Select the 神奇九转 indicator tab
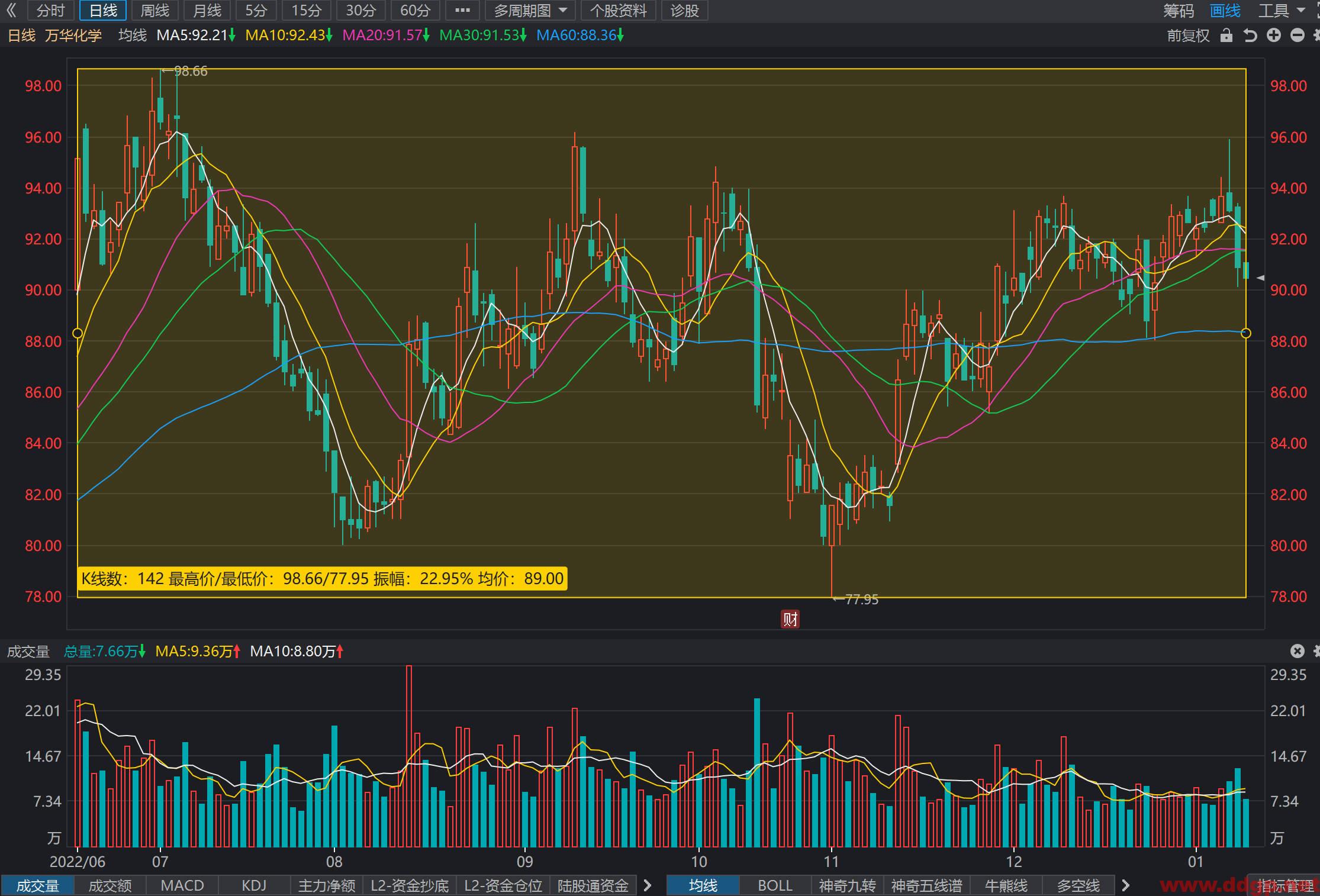The image size is (1320, 896). [848, 886]
